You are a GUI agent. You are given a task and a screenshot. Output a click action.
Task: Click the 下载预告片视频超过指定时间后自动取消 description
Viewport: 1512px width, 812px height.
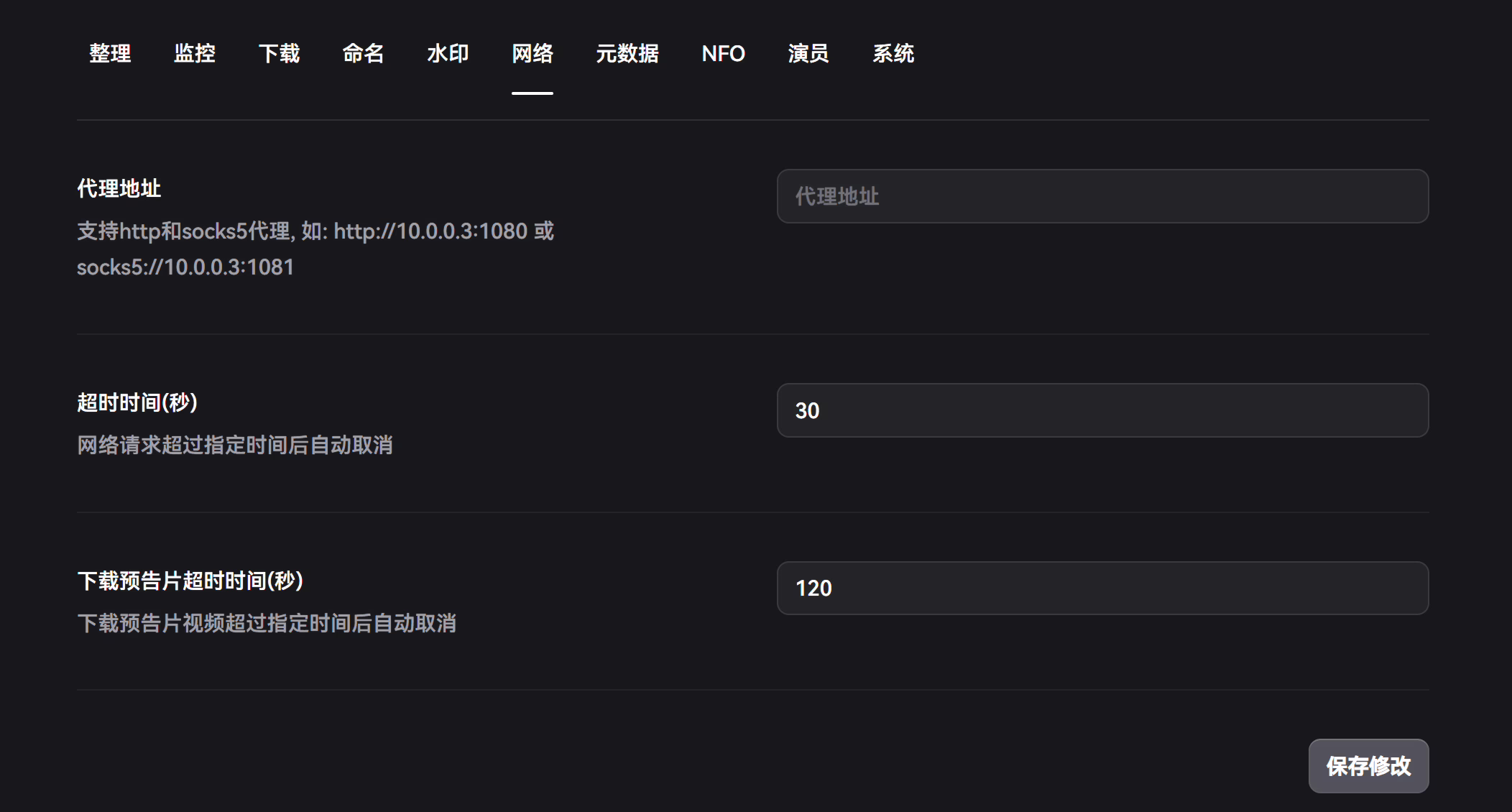tap(267, 623)
